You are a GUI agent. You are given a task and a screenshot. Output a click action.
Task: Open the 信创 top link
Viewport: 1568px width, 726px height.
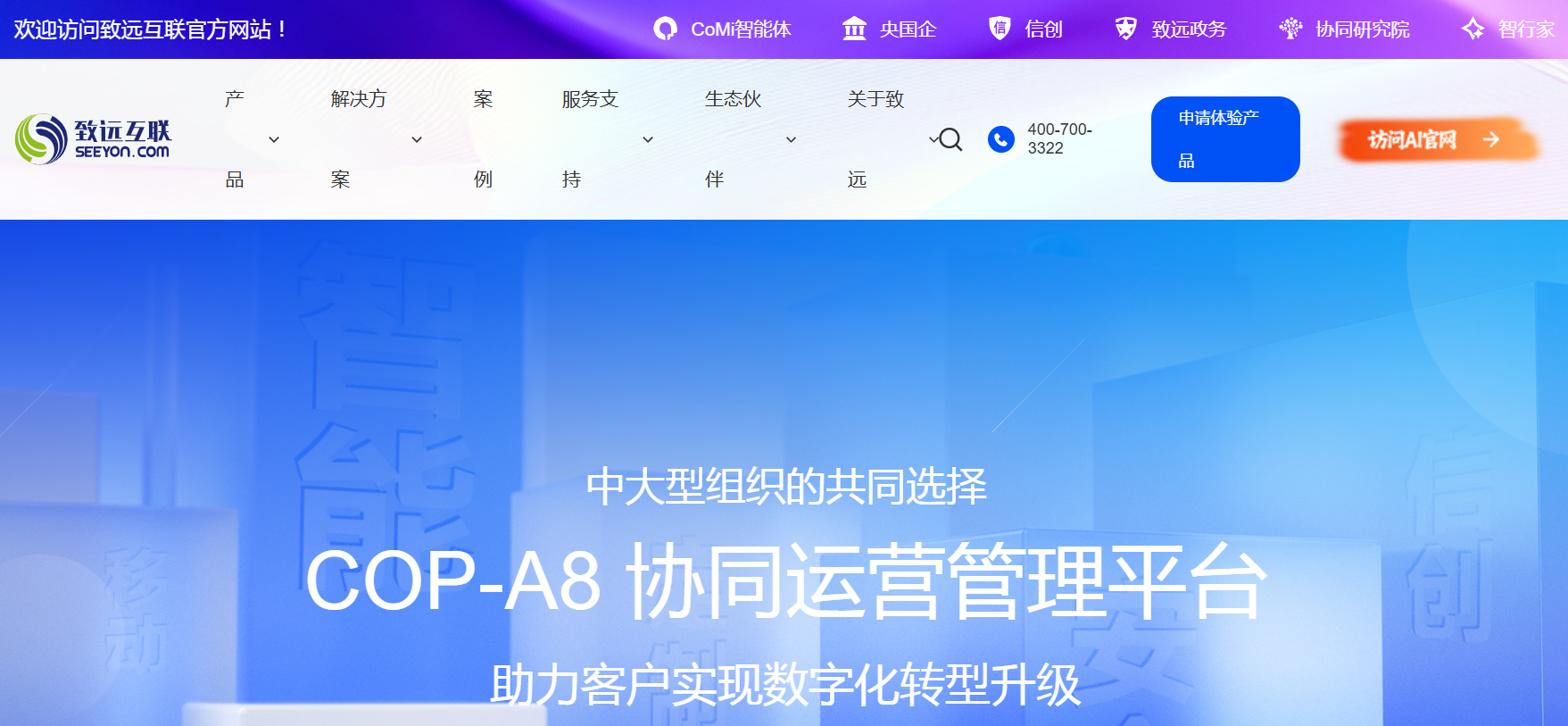pos(1043,29)
